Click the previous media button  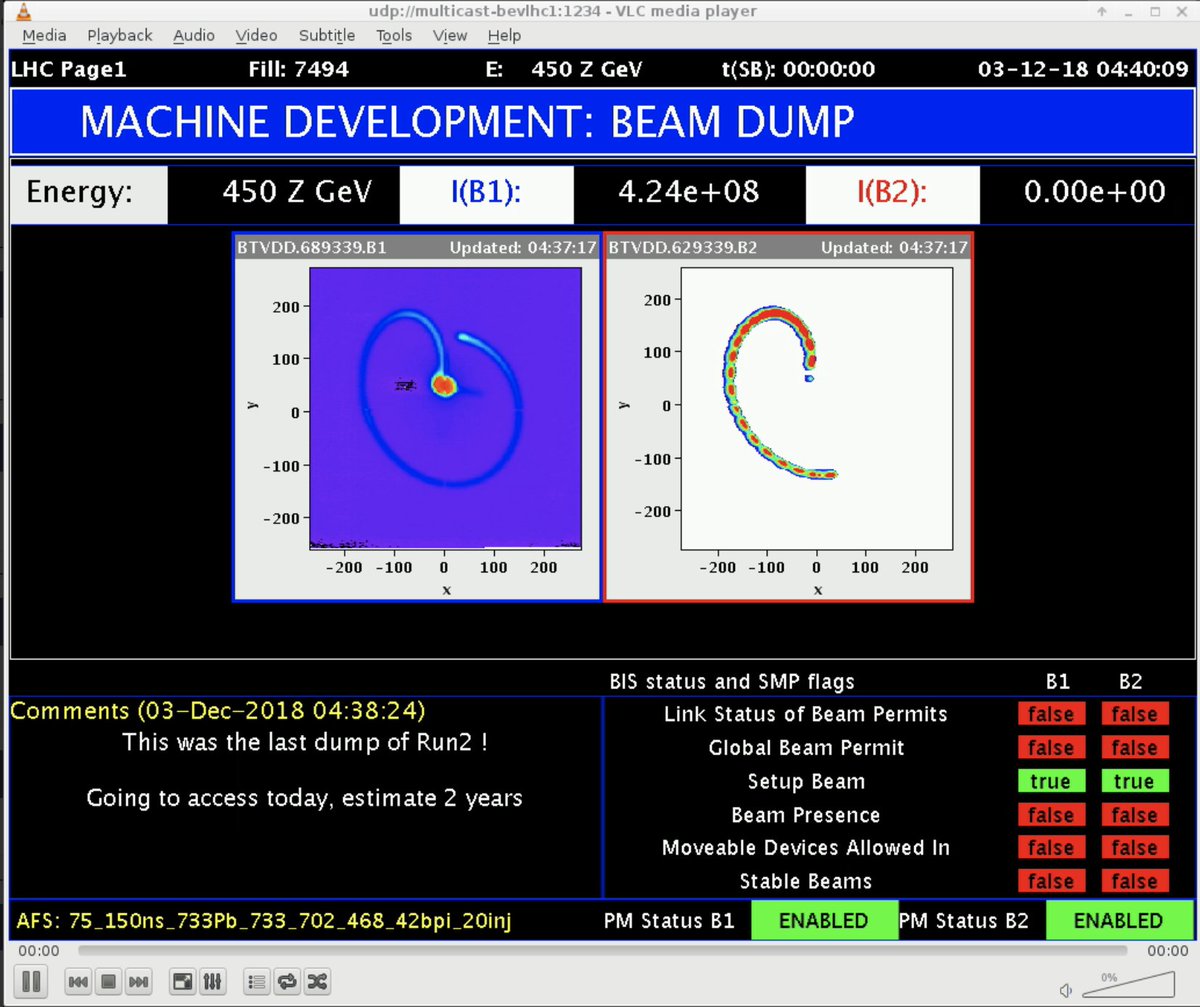pyautogui.click(x=78, y=981)
